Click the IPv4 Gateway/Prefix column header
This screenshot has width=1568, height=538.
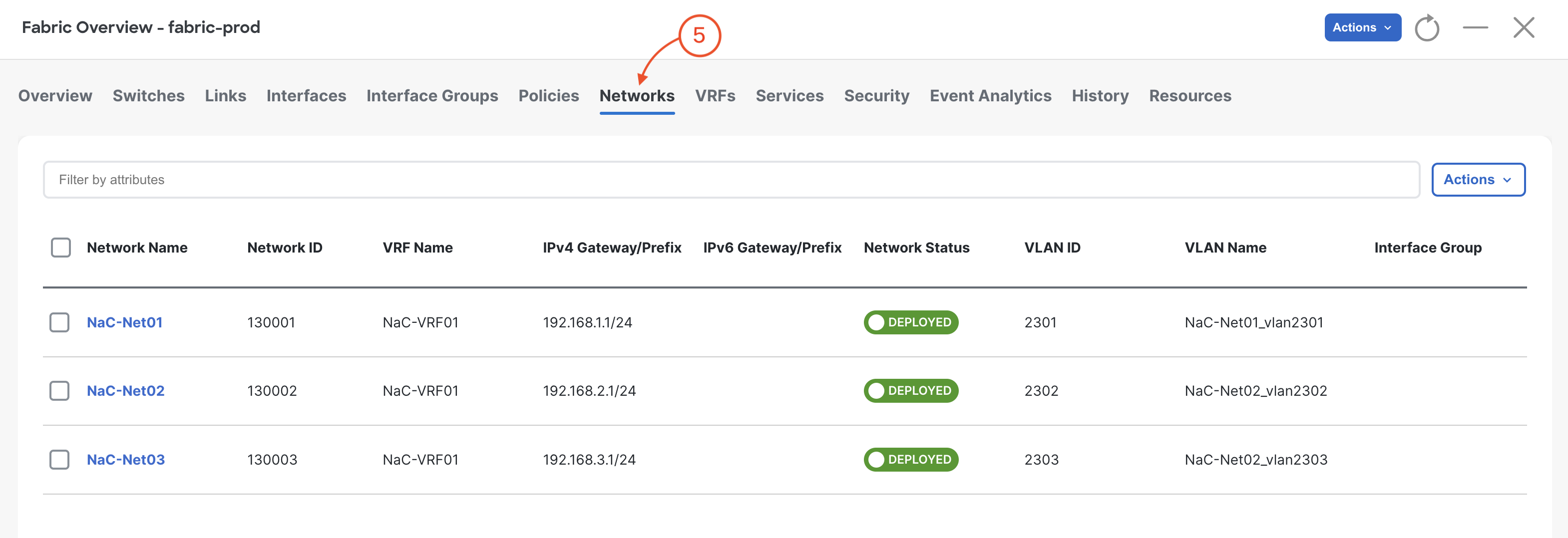(612, 248)
